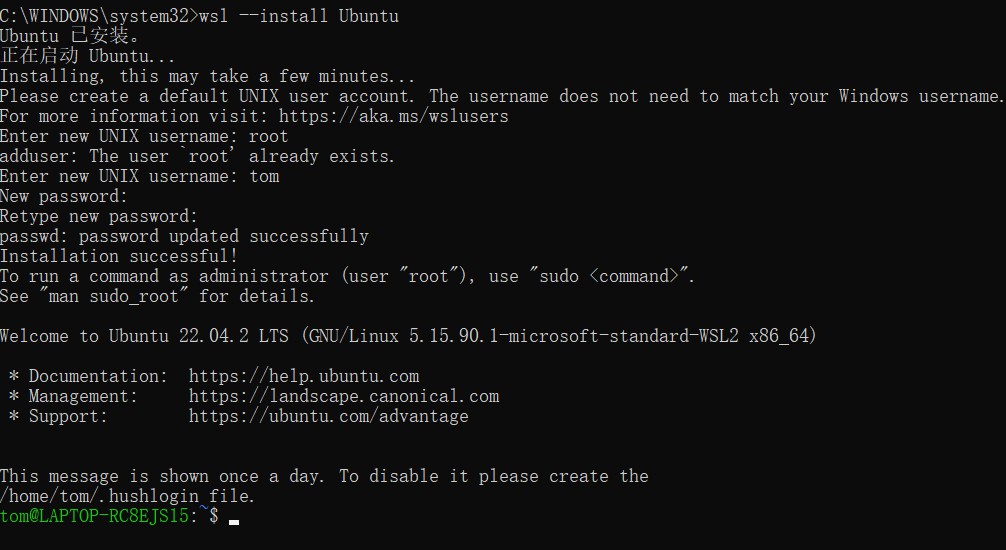Click the "adduser: The user `root' already exists" message
This screenshot has height=550, width=1006.
[197, 156]
